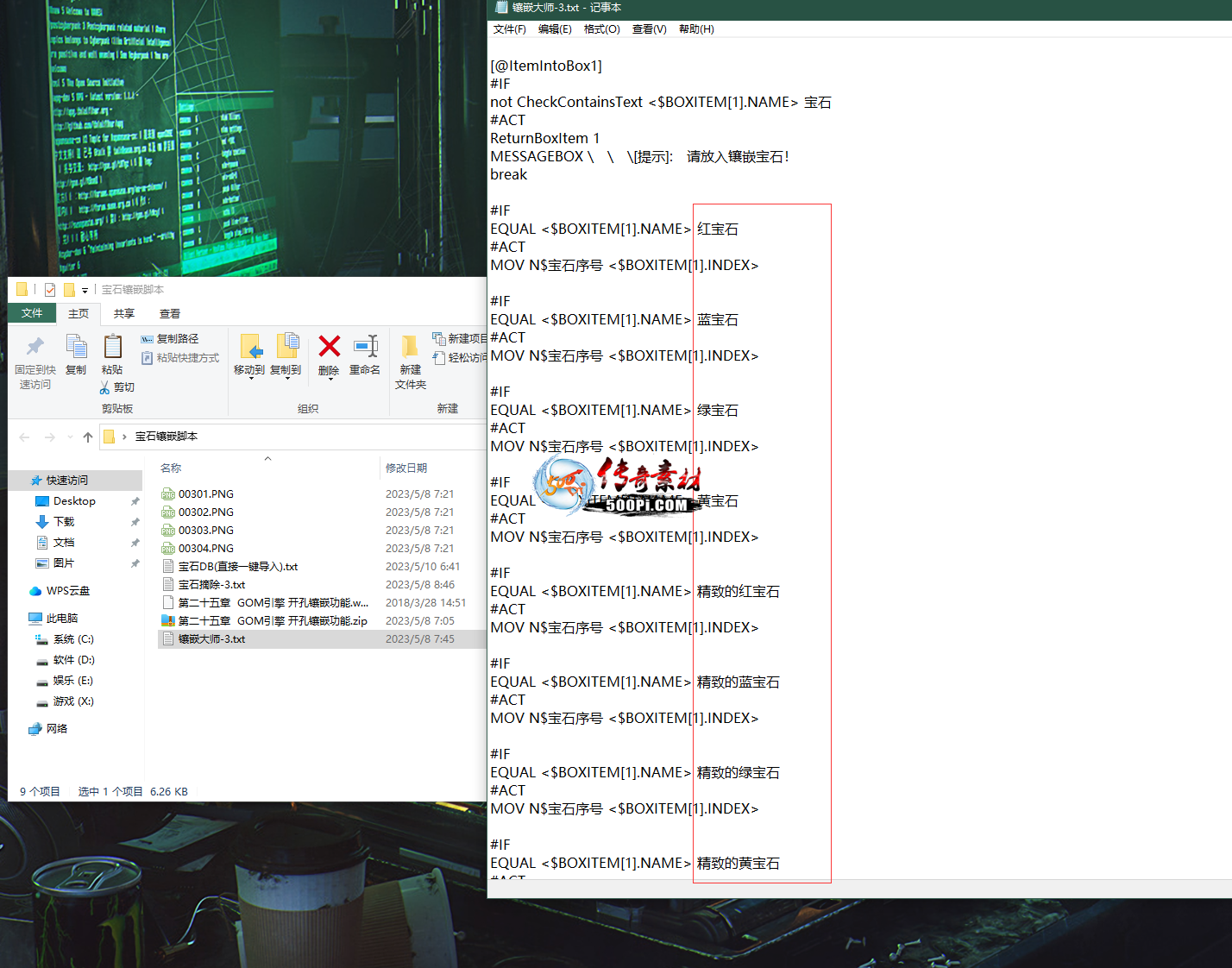Select file 镶嵌大师-3.txt
Viewport: 1232px width, 968px height.
click(322, 639)
